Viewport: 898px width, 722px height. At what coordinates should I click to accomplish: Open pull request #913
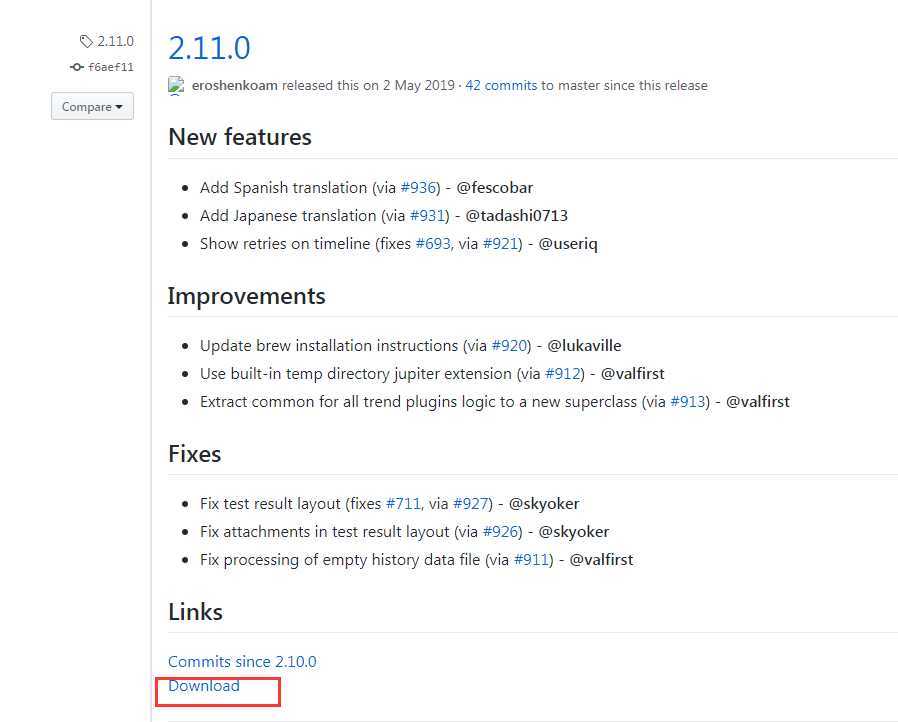pos(688,402)
